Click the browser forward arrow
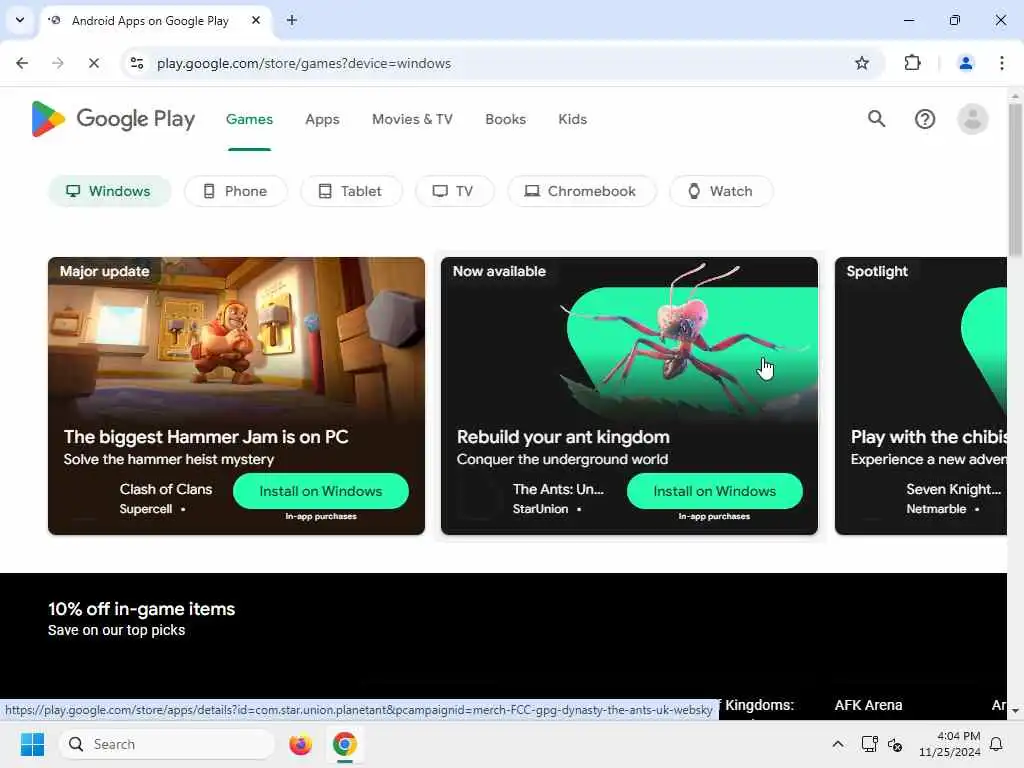 (58, 63)
